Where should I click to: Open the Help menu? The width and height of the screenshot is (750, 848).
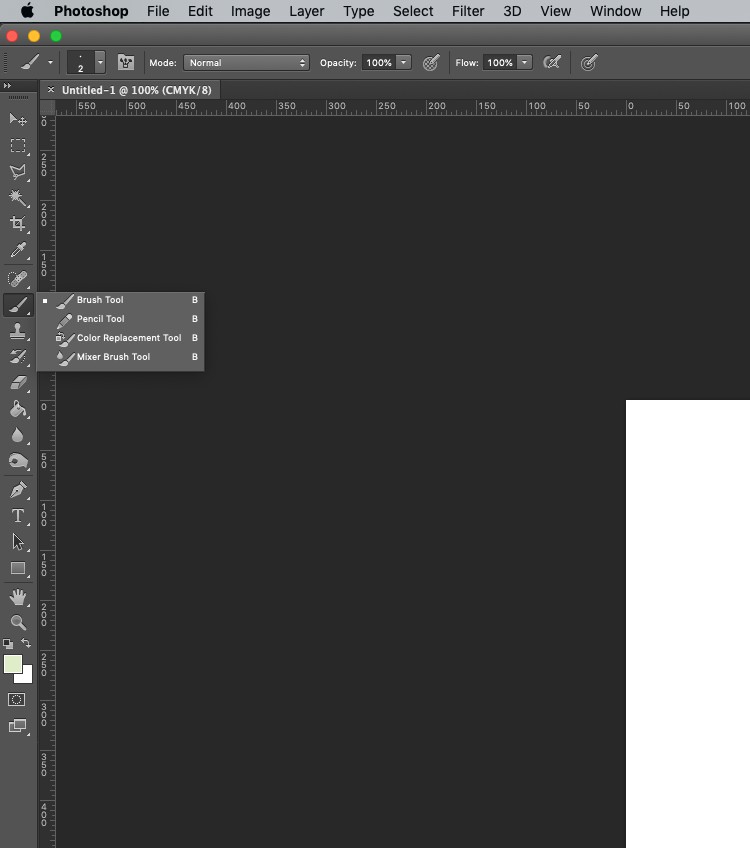(674, 11)
